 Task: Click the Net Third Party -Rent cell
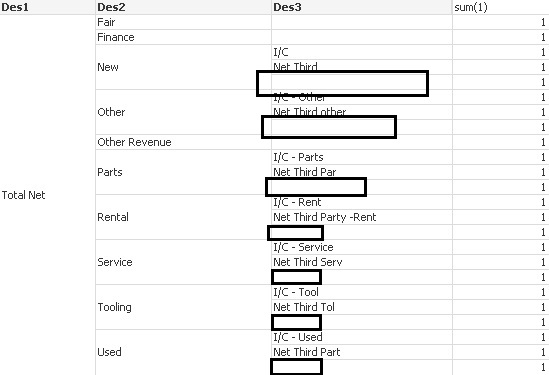(362, 217)
